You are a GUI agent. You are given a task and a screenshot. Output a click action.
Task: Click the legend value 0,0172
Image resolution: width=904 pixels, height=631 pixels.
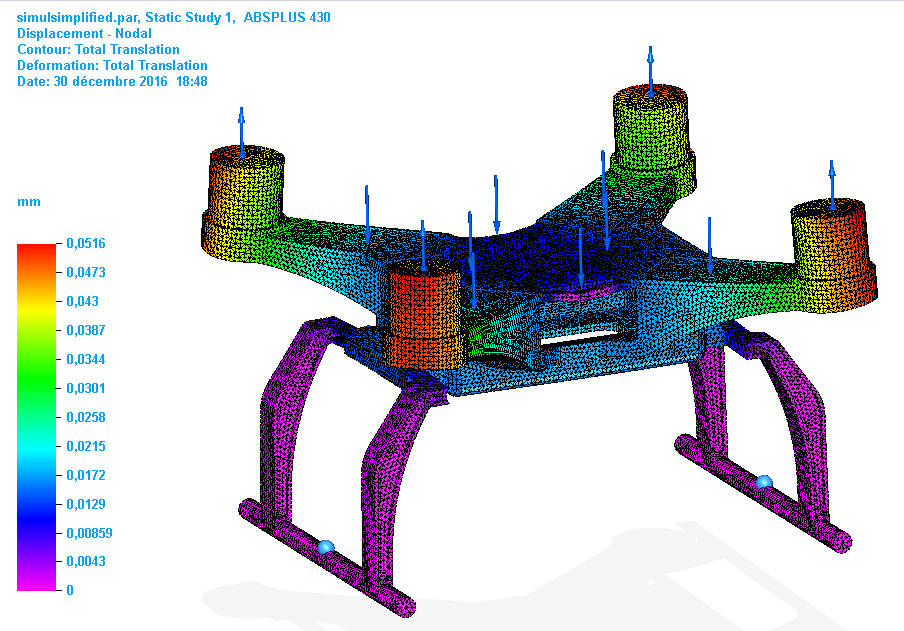click(x=86, y=475)
